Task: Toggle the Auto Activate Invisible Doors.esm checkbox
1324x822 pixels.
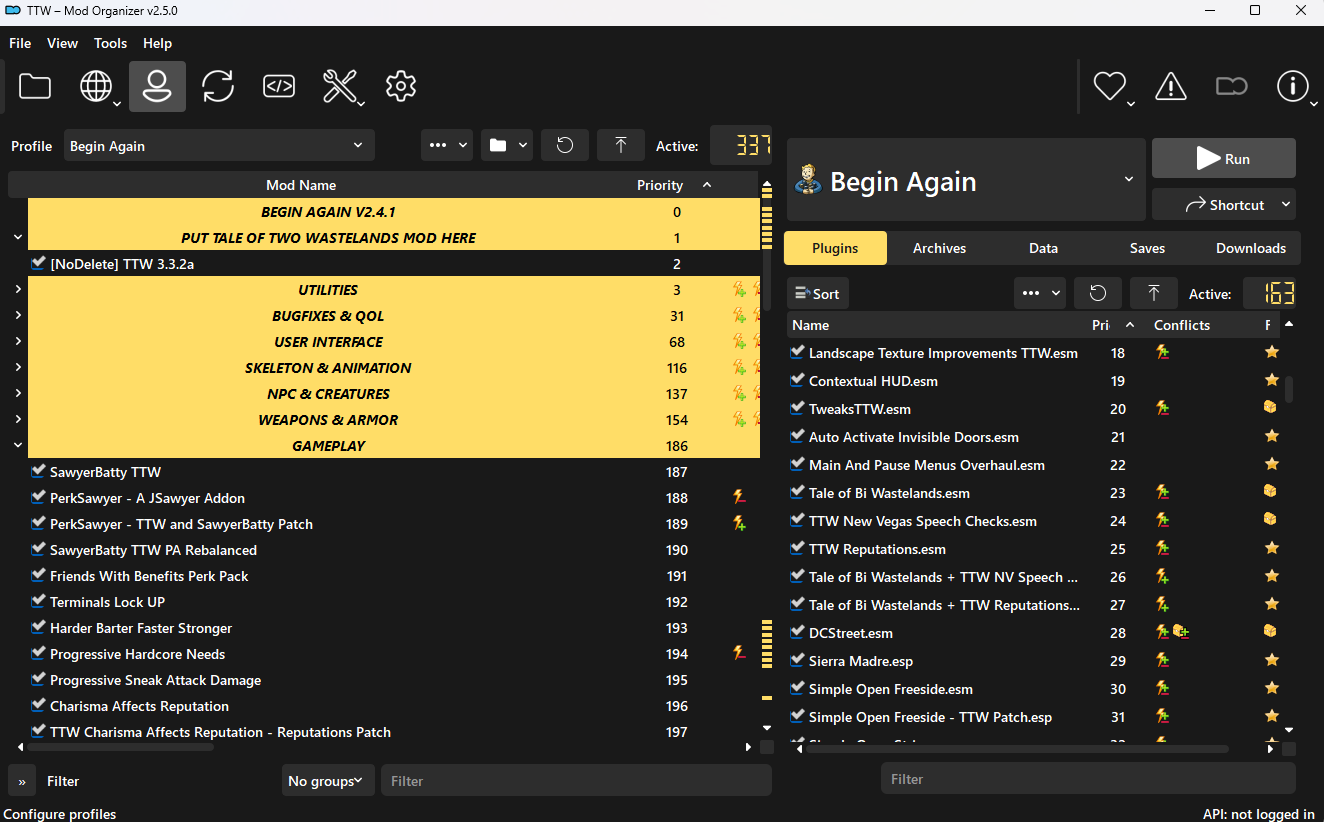Action: [x=797, y=436]
